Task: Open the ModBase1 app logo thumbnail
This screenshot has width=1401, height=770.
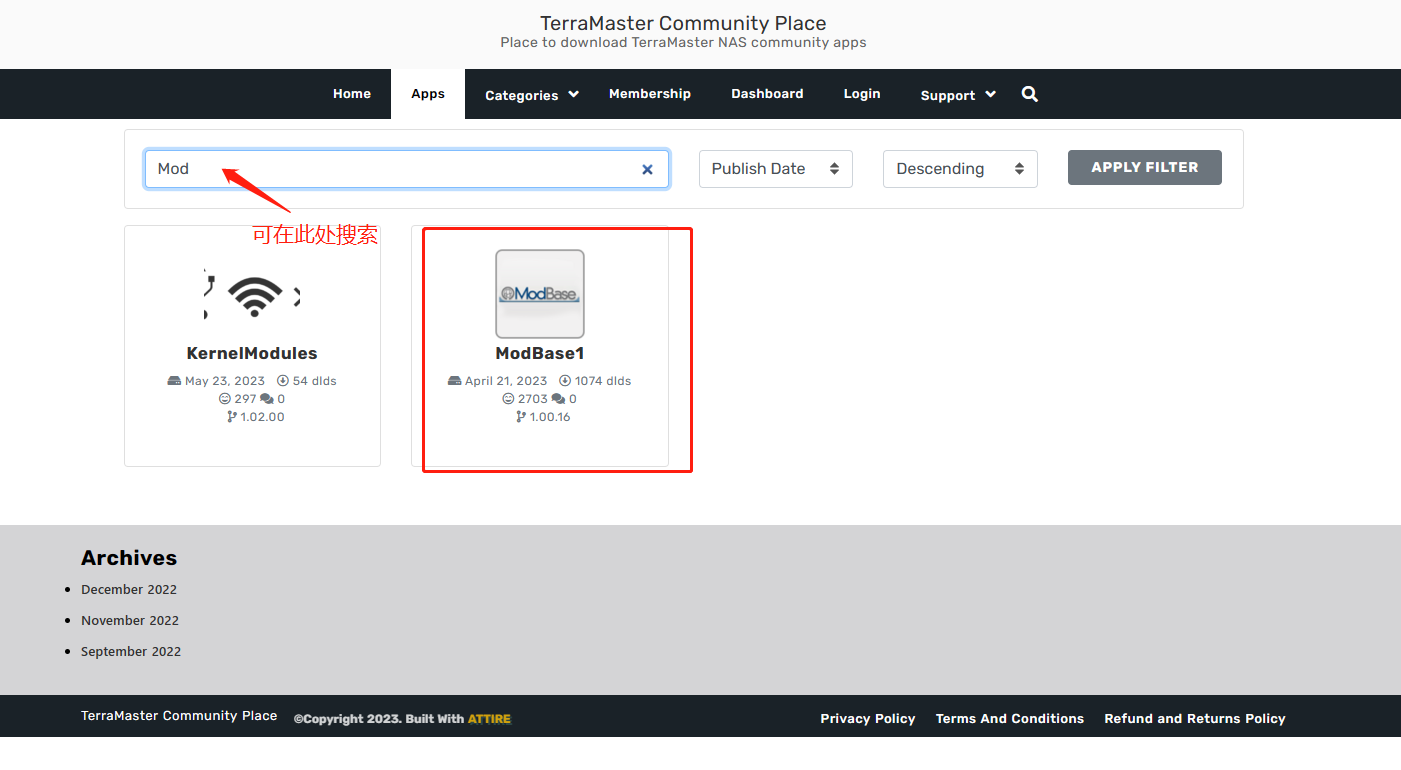Action: pos(540,294)
